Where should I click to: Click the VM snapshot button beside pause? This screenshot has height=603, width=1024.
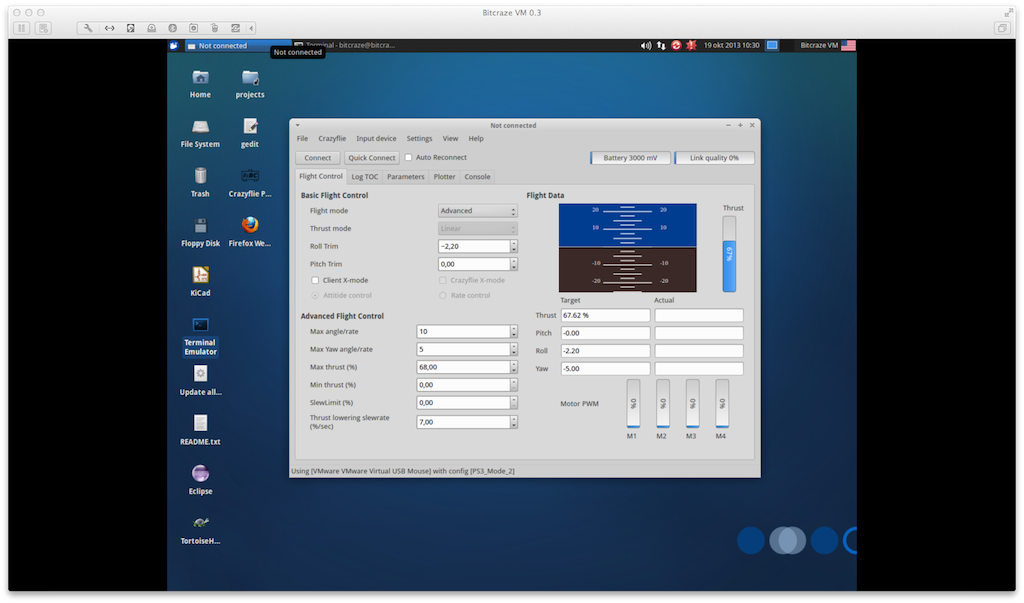[43, 28]
